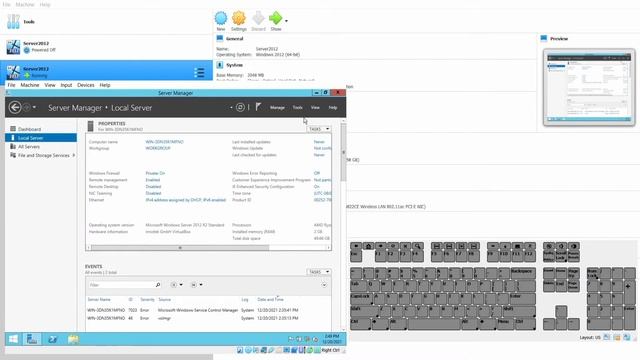
Task: Click the WORKGROUP link
Action: click(158, 148)
